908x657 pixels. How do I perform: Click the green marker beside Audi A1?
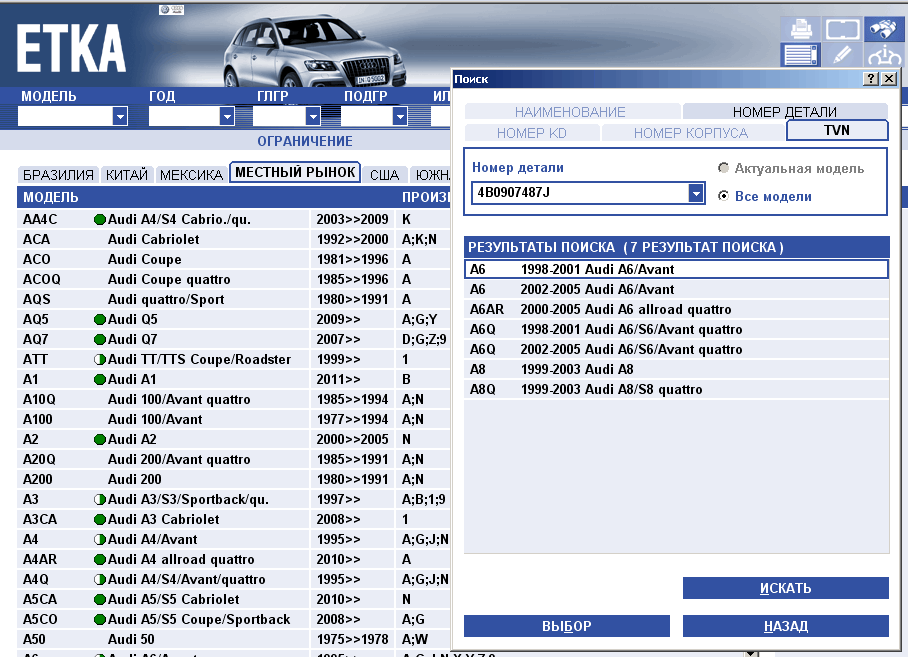[100, 380]
